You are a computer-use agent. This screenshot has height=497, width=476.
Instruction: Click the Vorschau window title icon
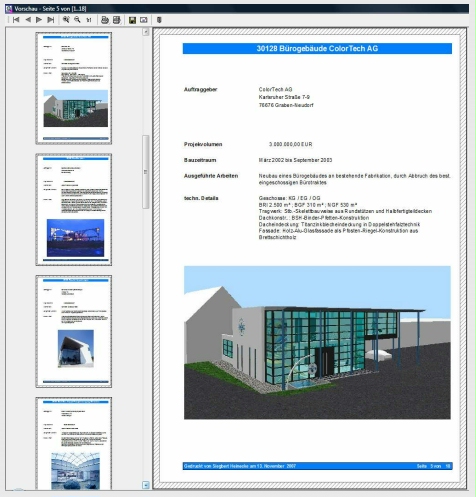click(x=9, y=8)
